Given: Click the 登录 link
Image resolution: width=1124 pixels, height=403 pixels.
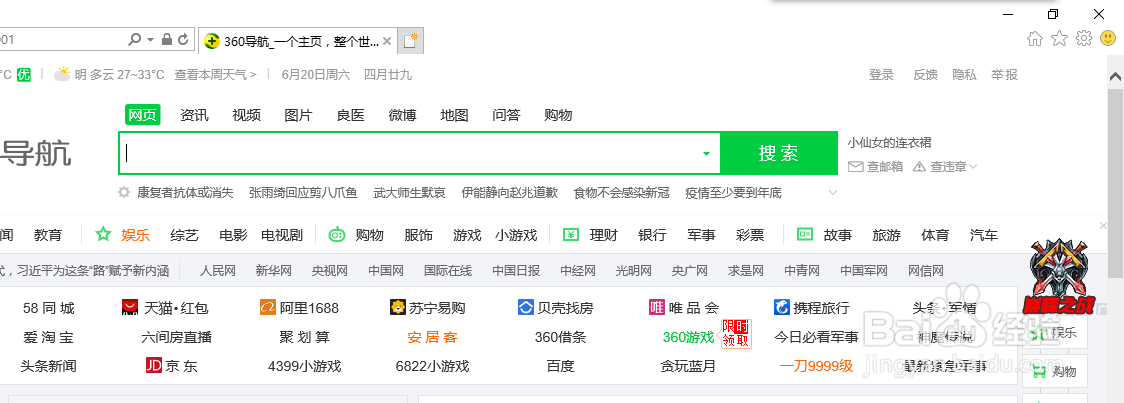Looking at the screenshot, I should click(882, 75).
